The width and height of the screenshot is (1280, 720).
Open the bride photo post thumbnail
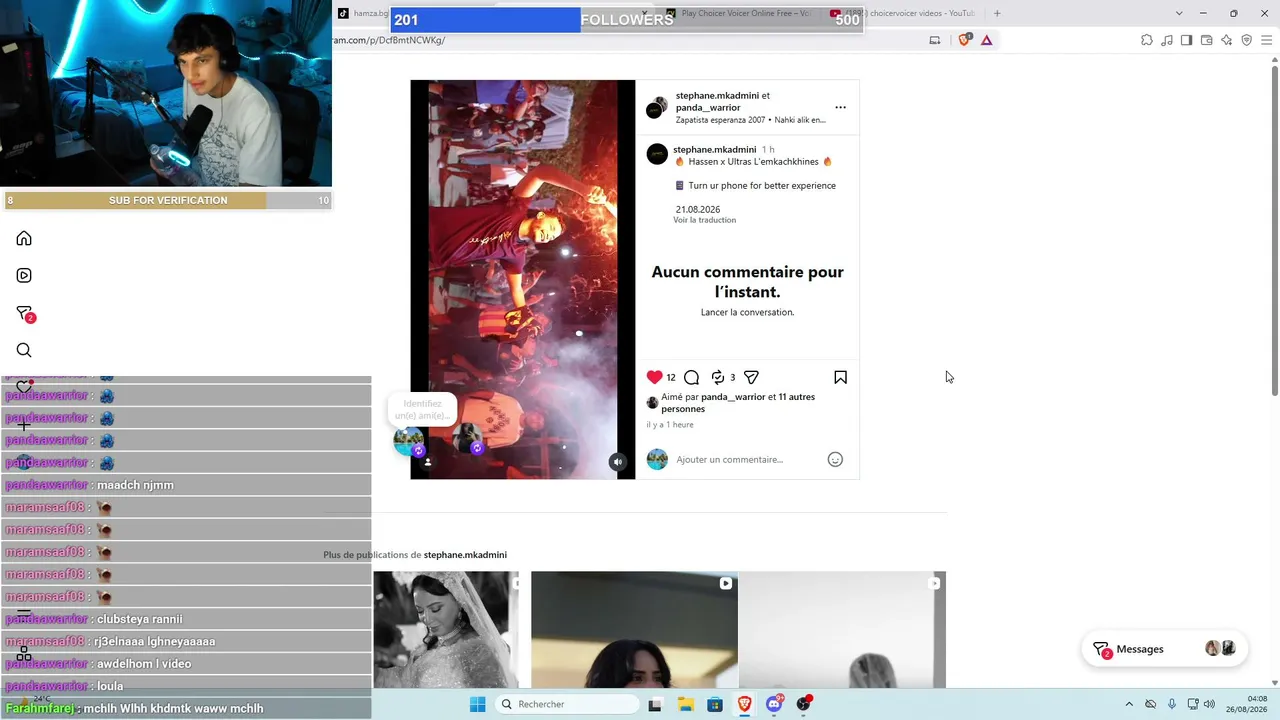click(x=446, y=630)
